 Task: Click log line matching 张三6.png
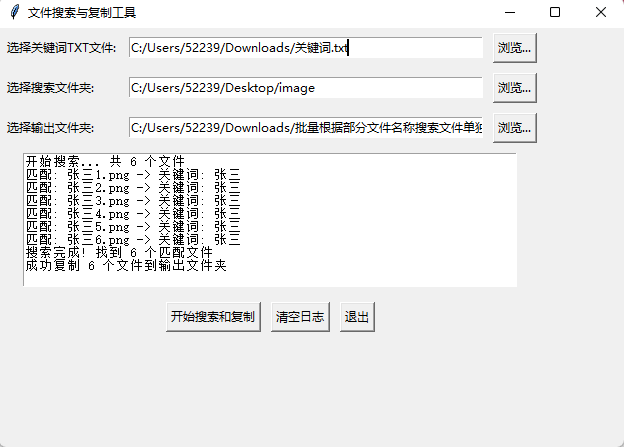tap(133, 240)
